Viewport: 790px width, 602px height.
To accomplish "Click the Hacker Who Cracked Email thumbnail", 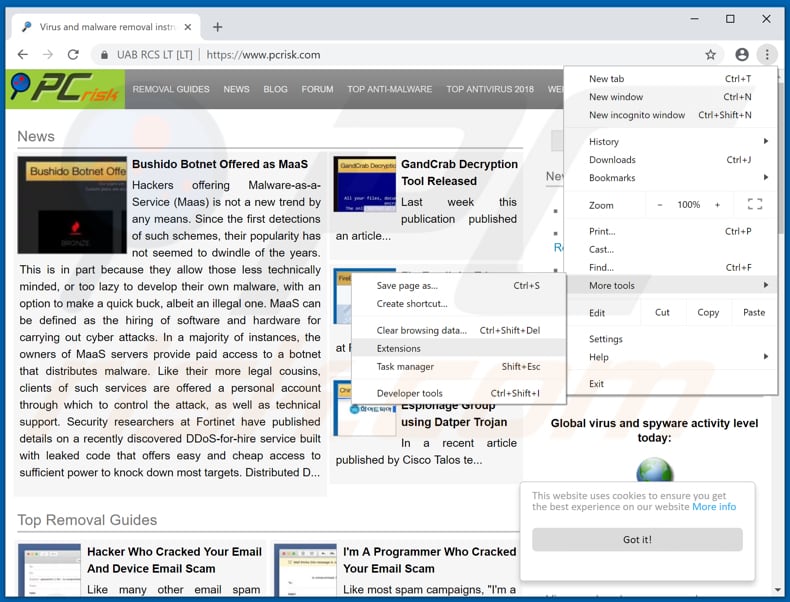I will (x=49, y=570).
